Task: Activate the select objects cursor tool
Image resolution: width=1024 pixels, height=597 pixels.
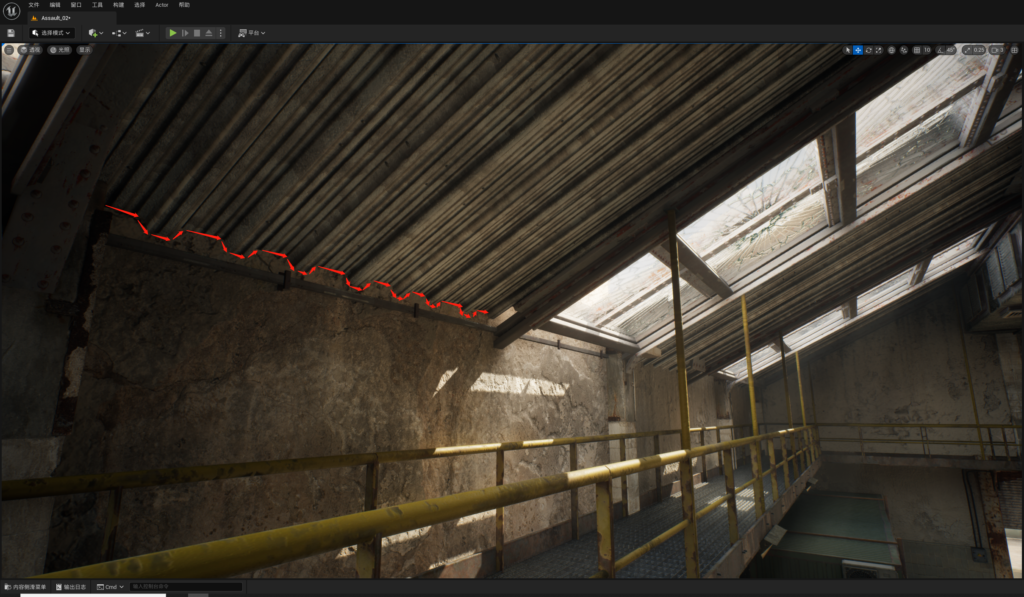Action: coord(848,50)
